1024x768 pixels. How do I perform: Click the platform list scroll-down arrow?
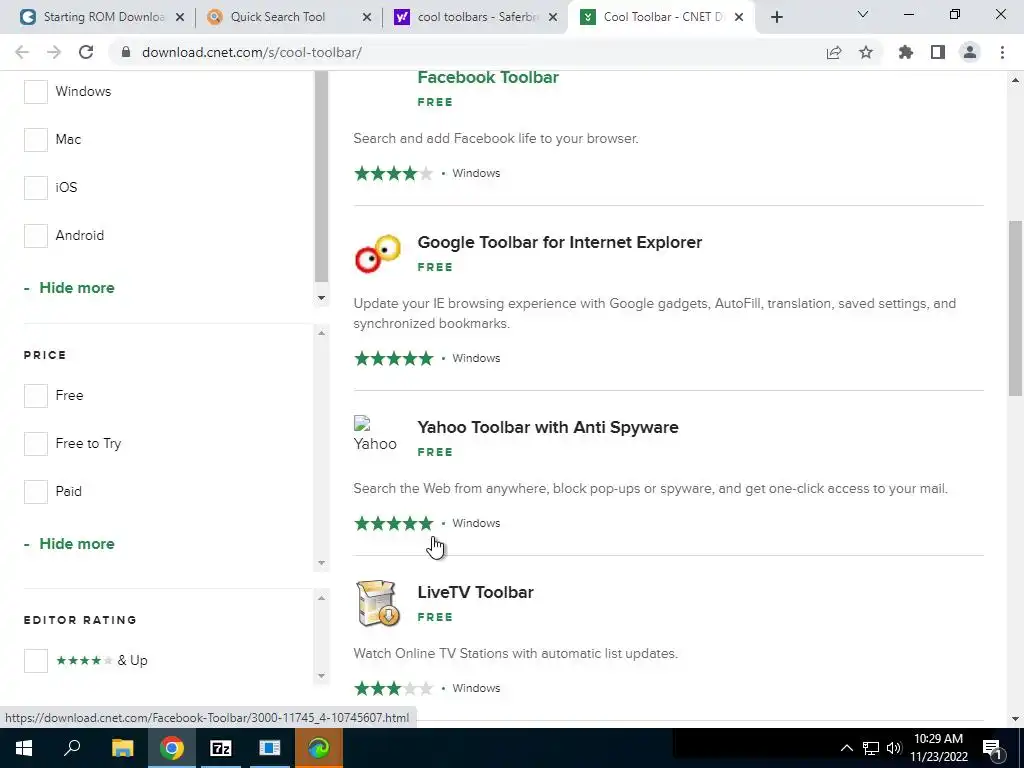[x=321, y=298]
